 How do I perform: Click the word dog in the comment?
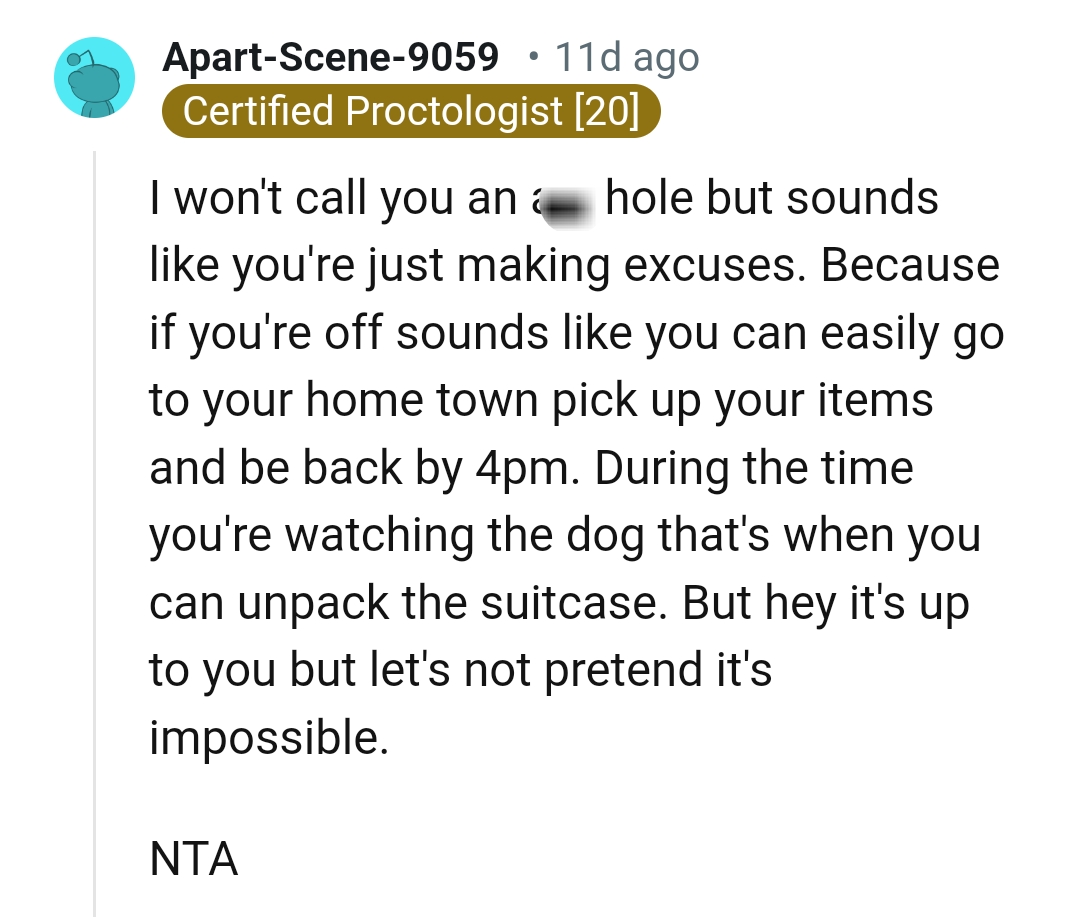605,537
